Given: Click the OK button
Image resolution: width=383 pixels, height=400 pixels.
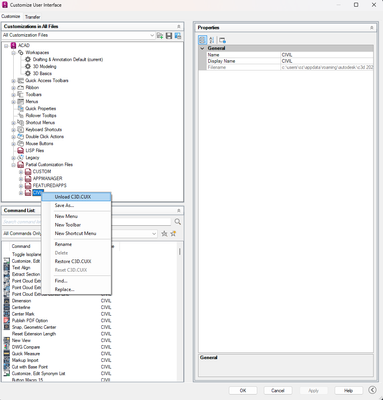Looking at the screenshot, I should [243, 390].
